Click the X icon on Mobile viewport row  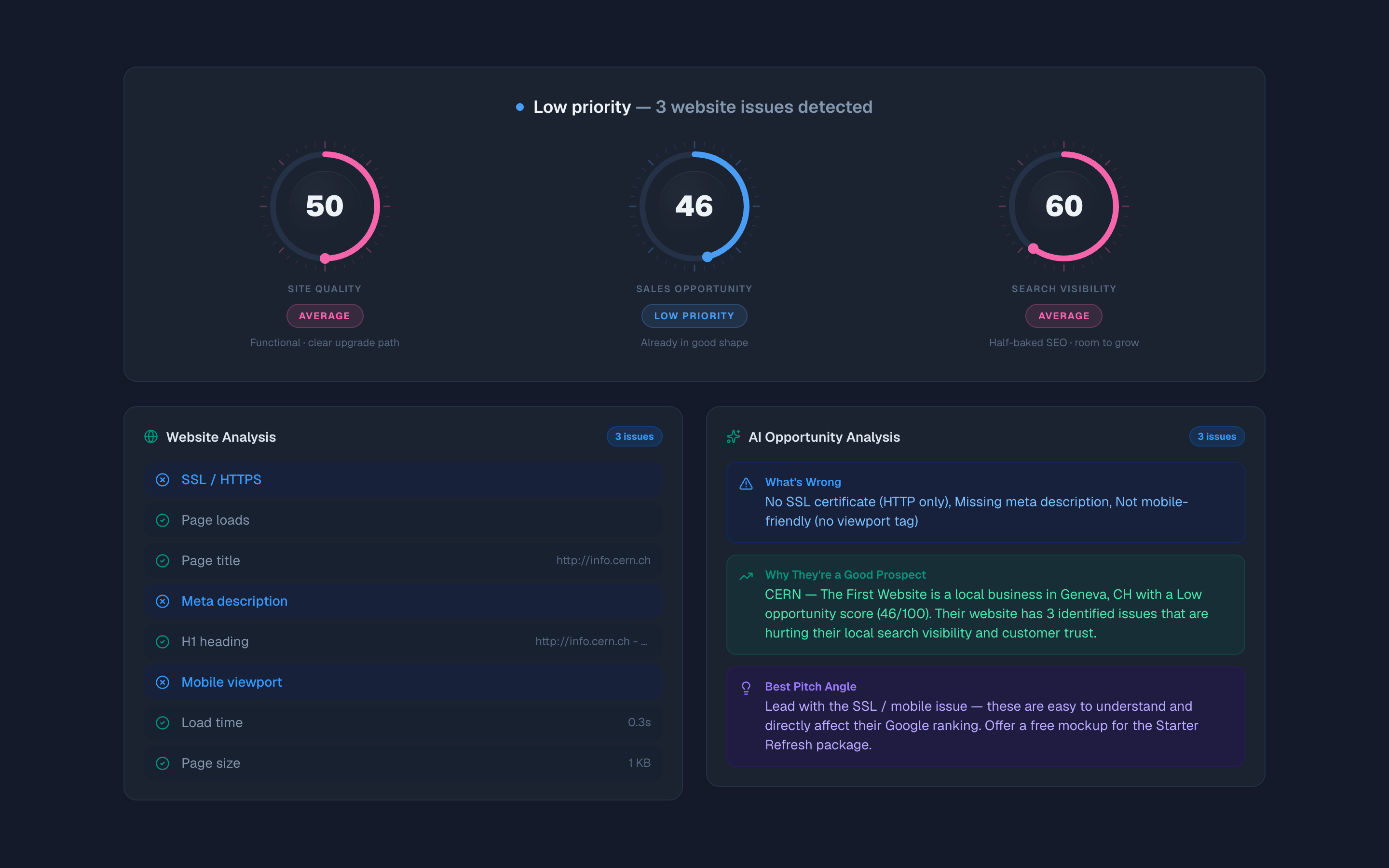pos(163,682)
